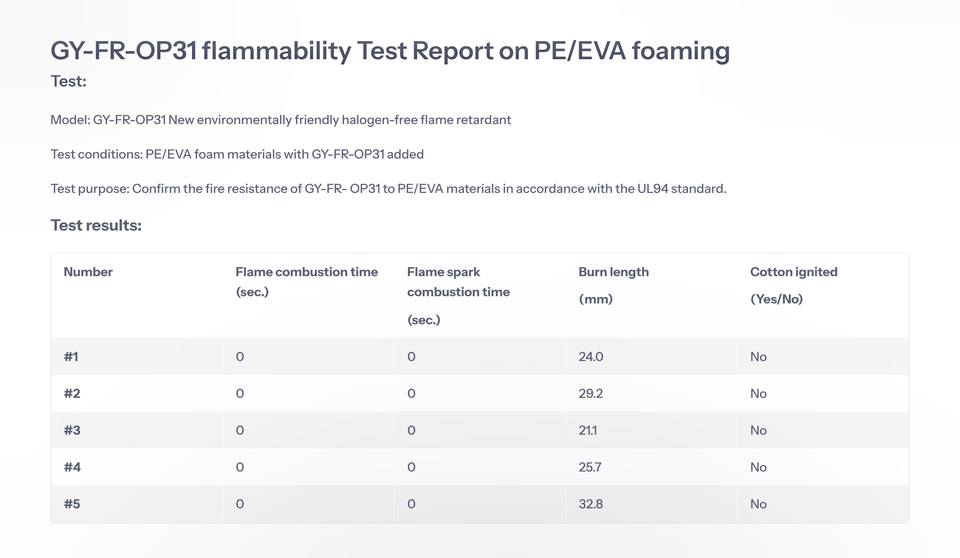Click row label #2

point(72,394)
